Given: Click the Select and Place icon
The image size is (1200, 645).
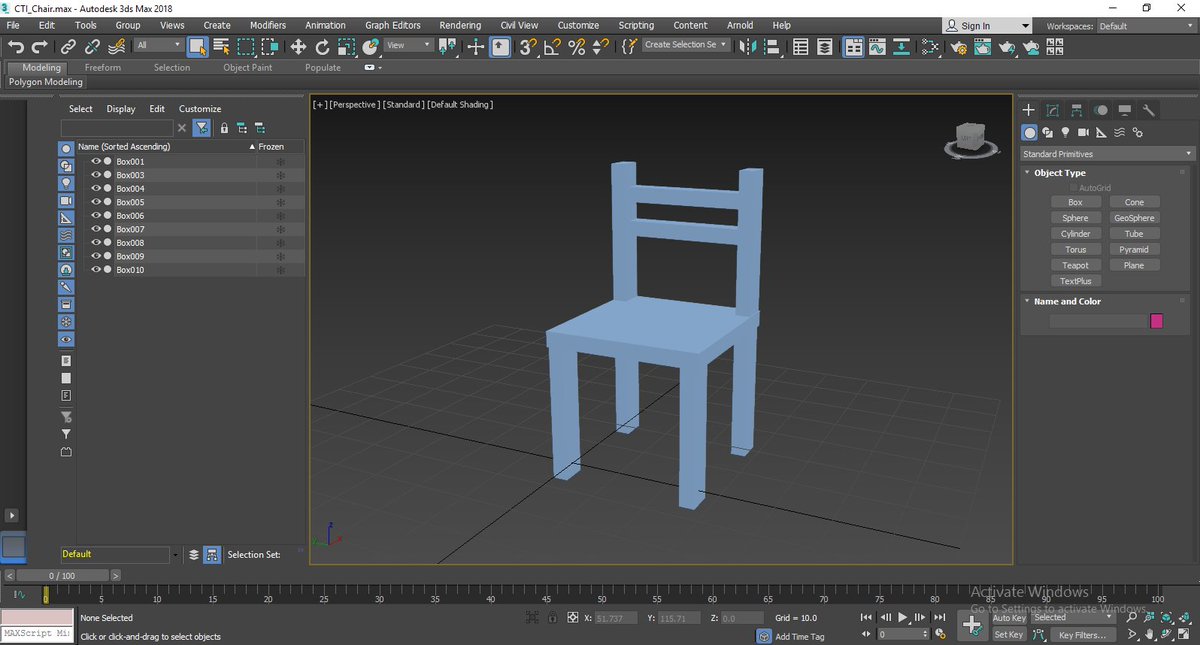Looking at the screenshot, I should pos(370,46).
